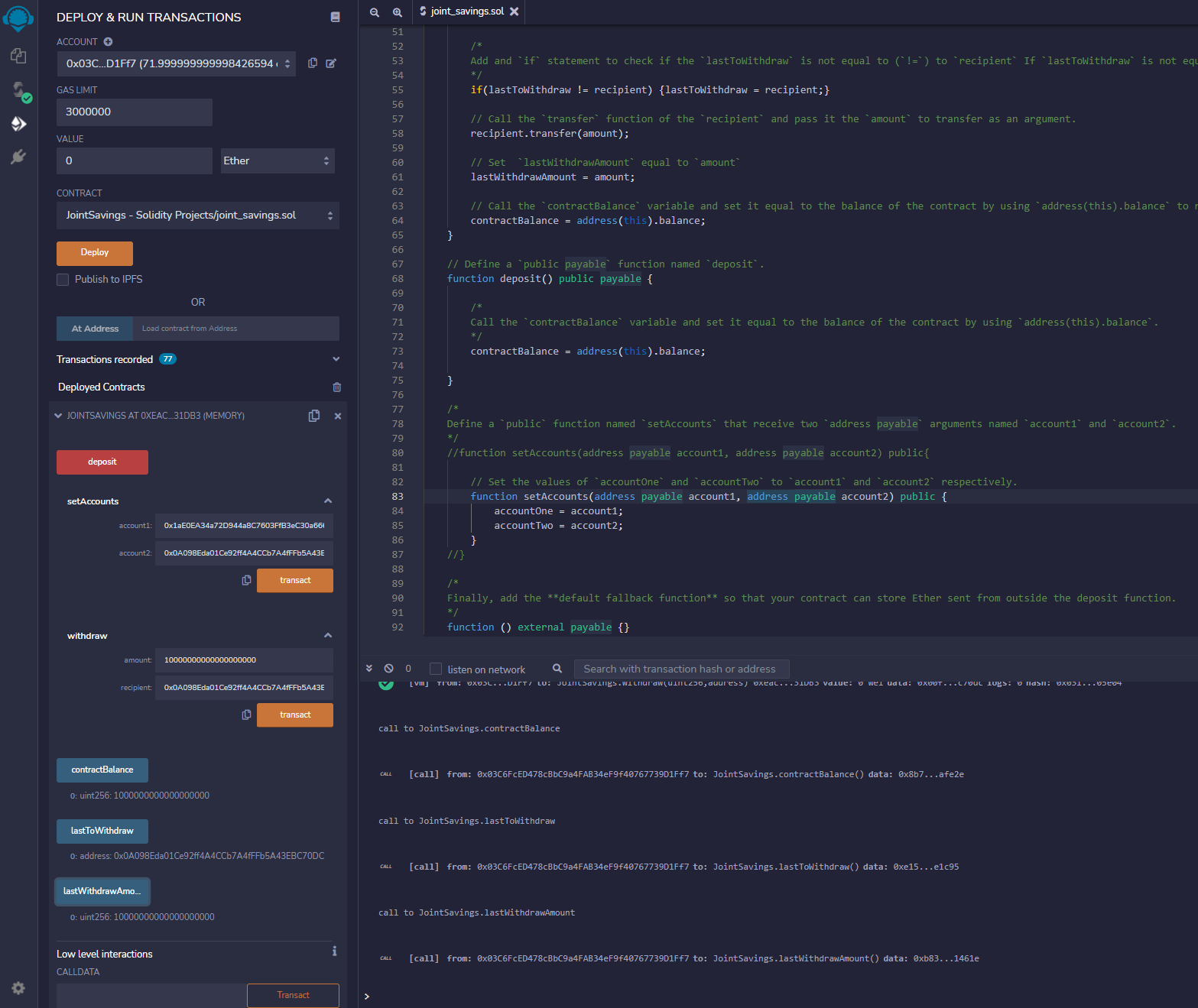Viewport: 1198px width, 1008px height.
Task: Copy withdraw calldata icon
Action: pyautogui.click(x=246, y=715)
